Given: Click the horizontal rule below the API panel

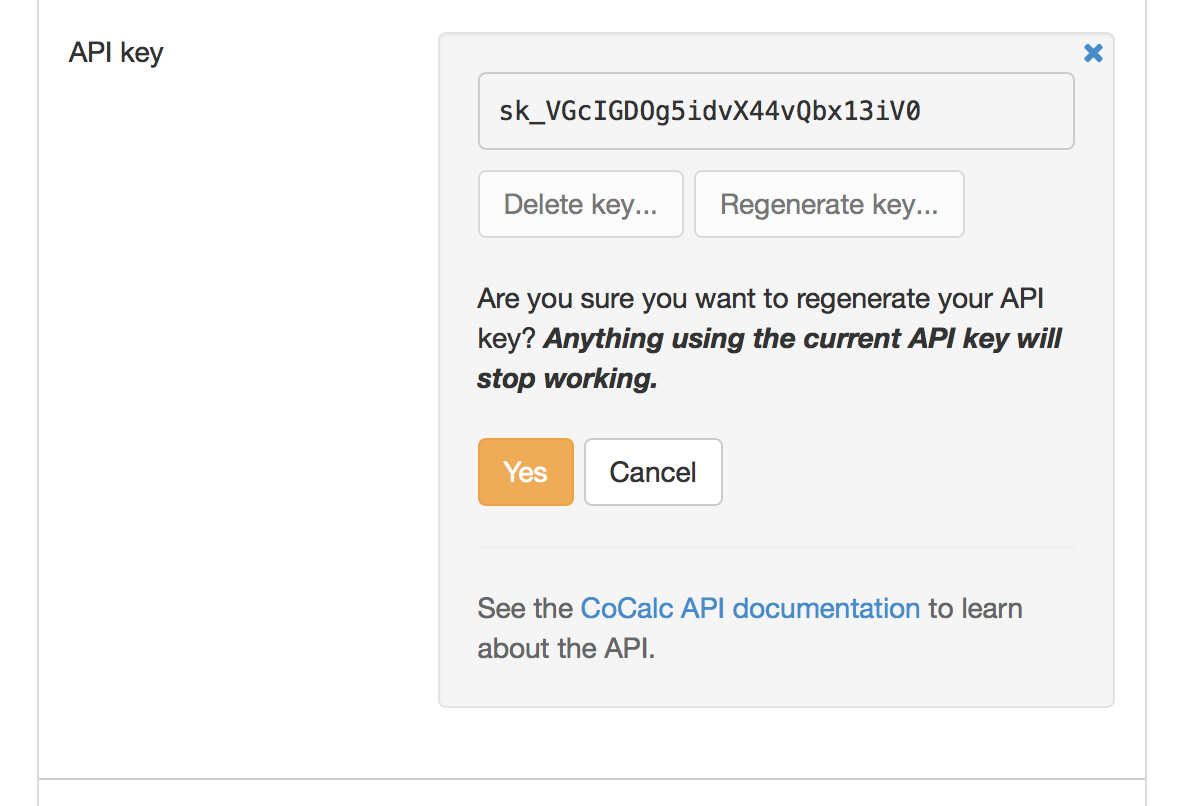Looking at the screenshot, I should pyautogui.click(x=591, y=778).
